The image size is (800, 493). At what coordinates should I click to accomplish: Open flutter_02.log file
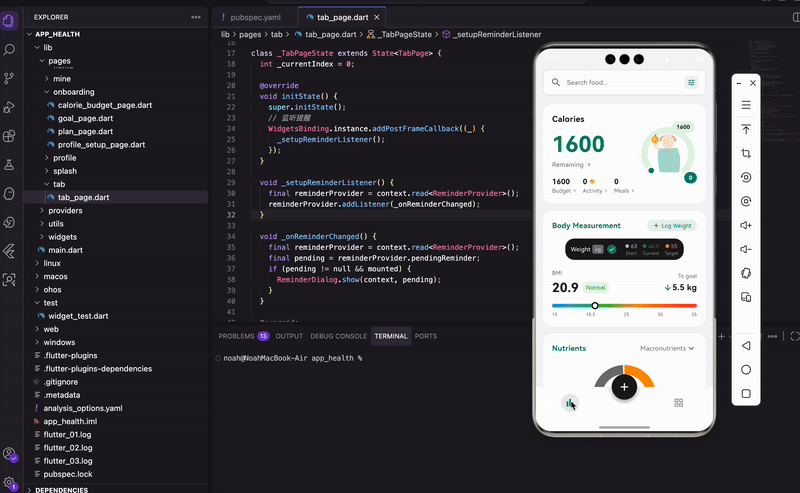click(68, 448)
